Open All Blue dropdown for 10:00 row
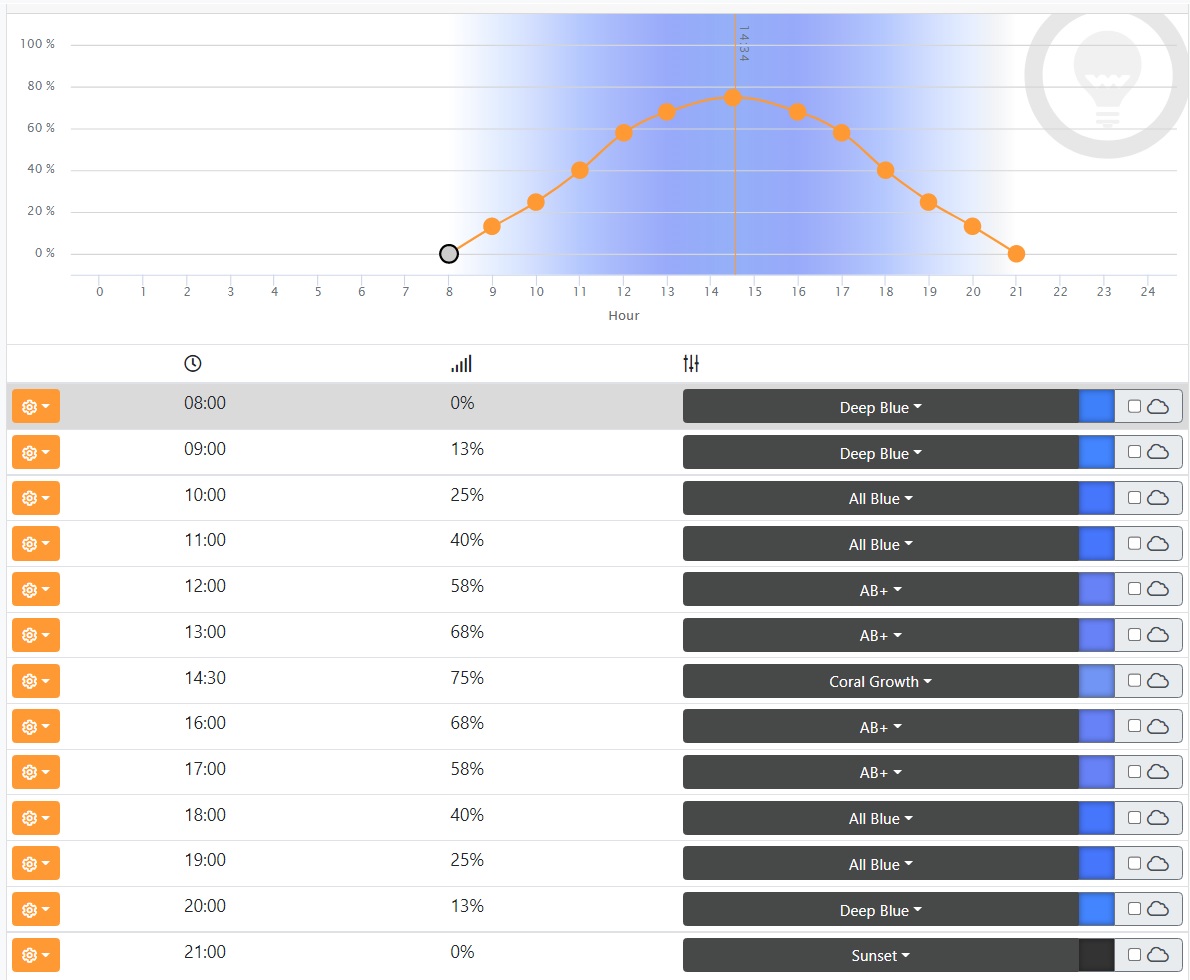The height and width of the screenshot is (980, 1190). pos(880,499)
